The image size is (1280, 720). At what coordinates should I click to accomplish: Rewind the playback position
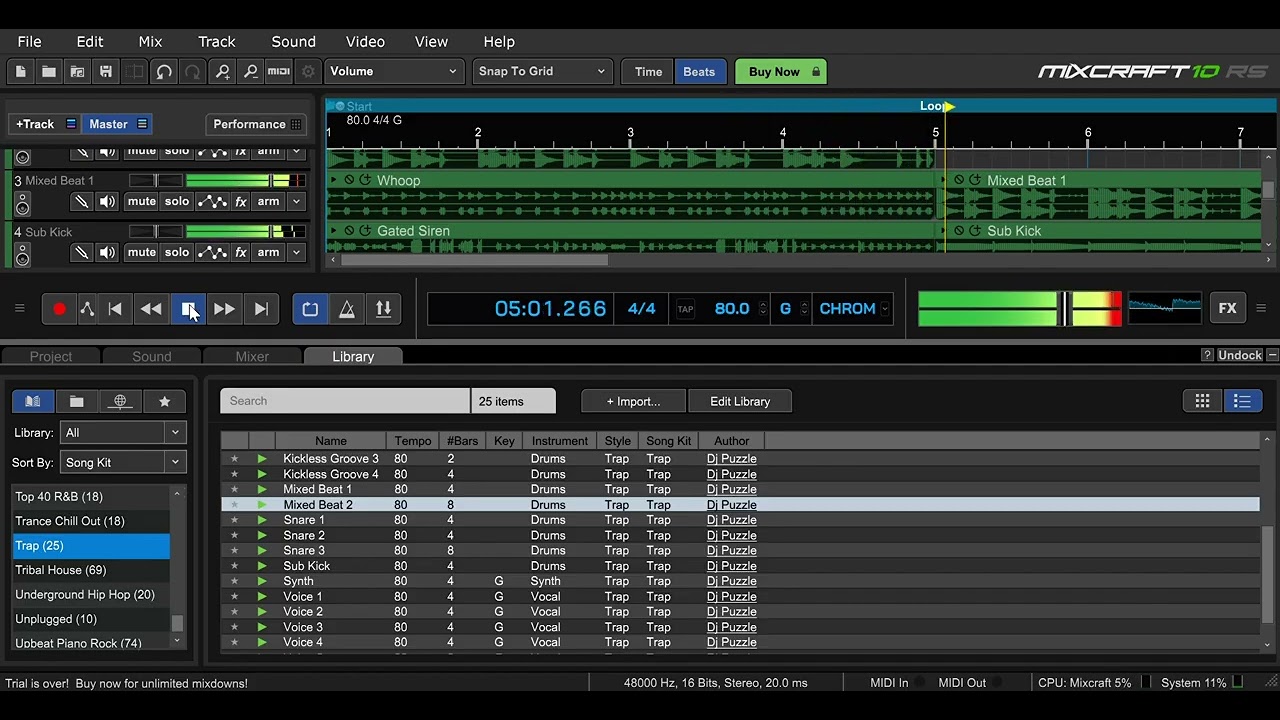[x=151, y=309]
